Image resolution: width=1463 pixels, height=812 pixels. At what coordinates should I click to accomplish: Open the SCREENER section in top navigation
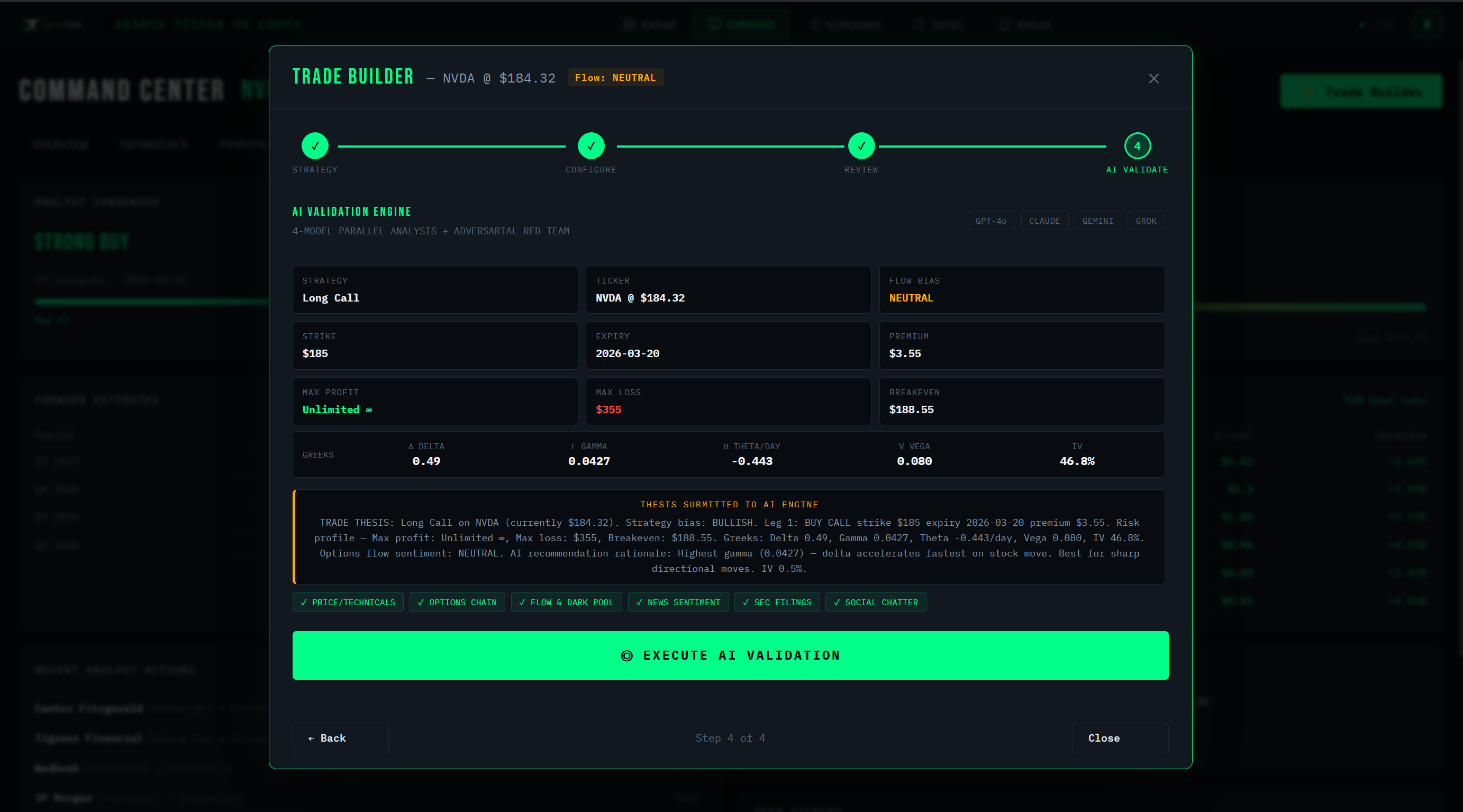click(x=846, y=24)
